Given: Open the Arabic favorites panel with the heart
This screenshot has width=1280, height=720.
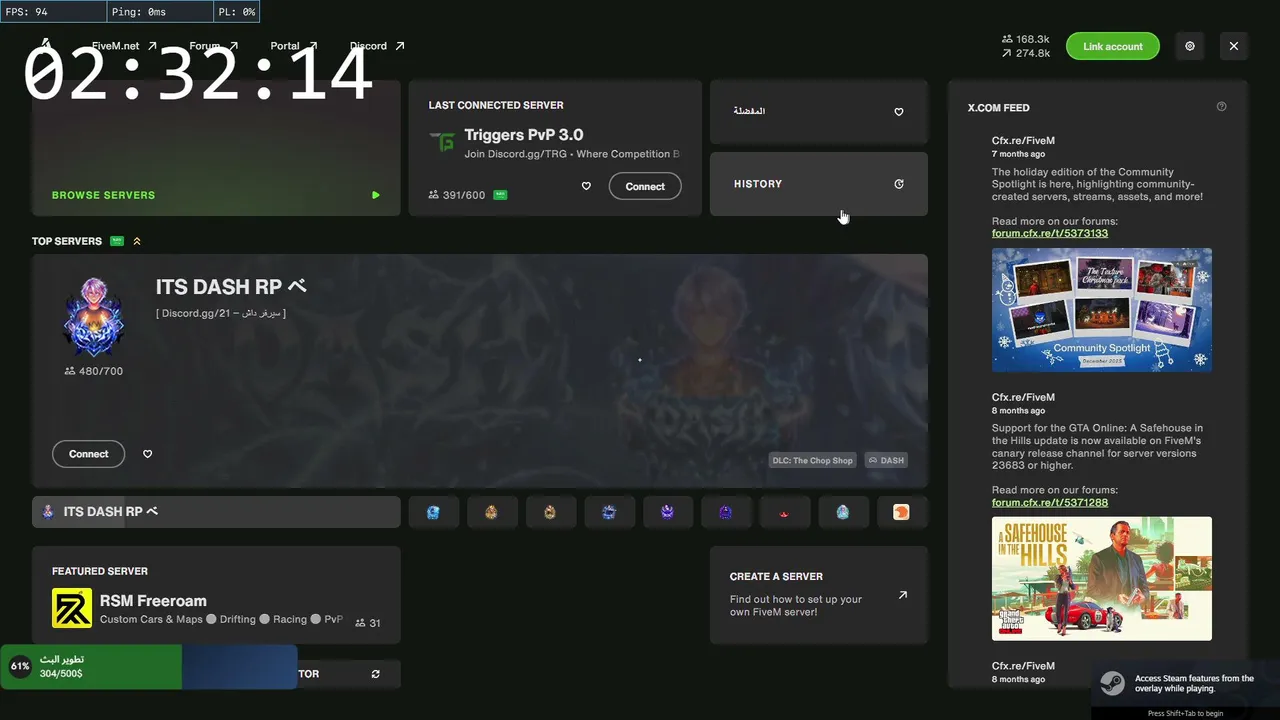Looking at the screenshot, I should point(819,112).
